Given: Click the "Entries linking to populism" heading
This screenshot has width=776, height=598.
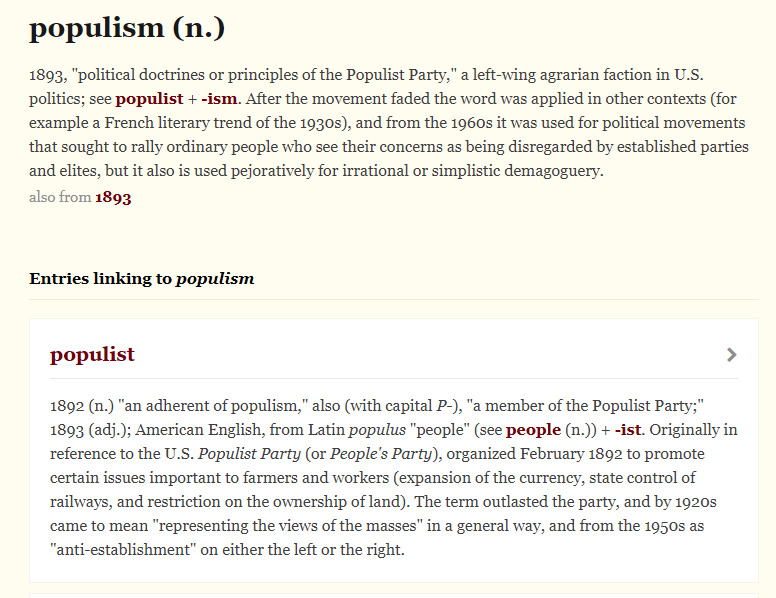Looking at the screenshot, I should [141, 278].
